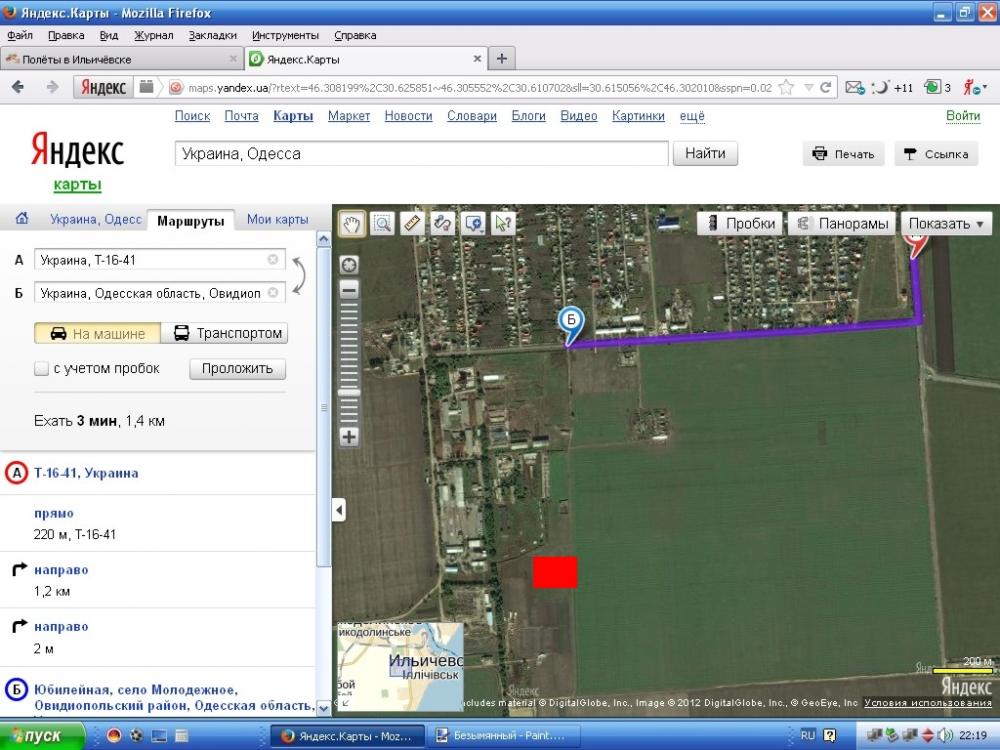Open the Показать dropdown

pos(946,224)
